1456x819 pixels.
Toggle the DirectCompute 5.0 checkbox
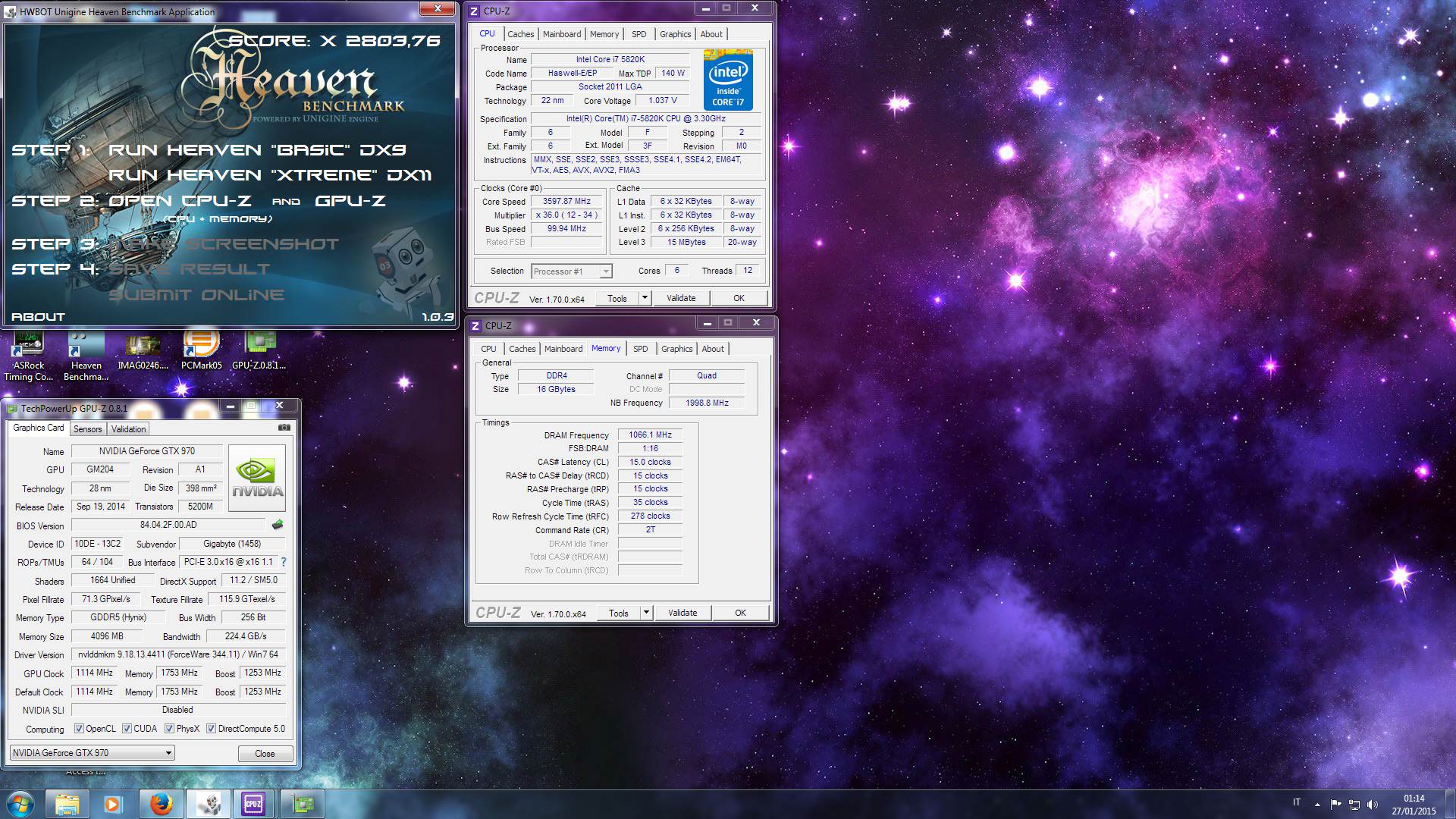(211, 729)
